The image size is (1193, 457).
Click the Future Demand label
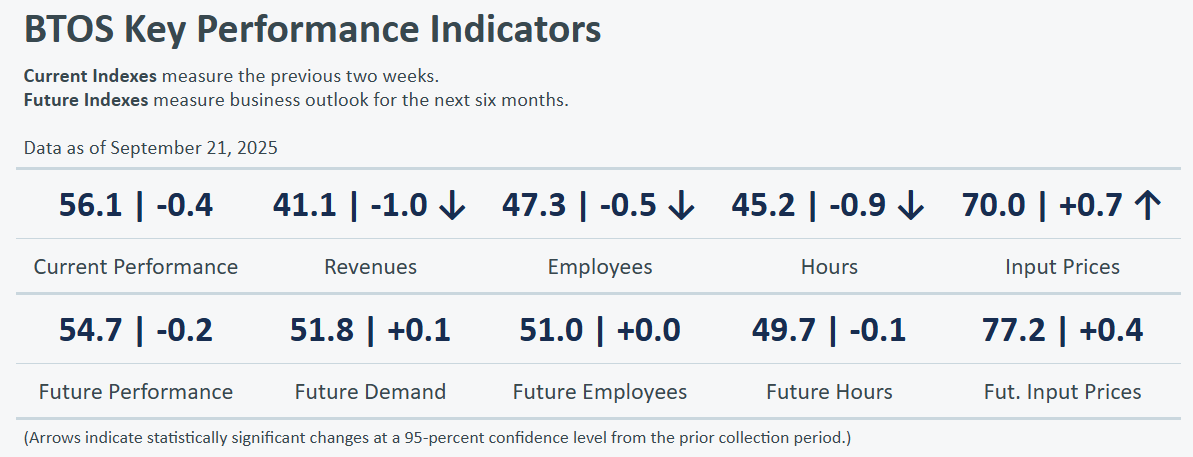click(x=370, y=392)
